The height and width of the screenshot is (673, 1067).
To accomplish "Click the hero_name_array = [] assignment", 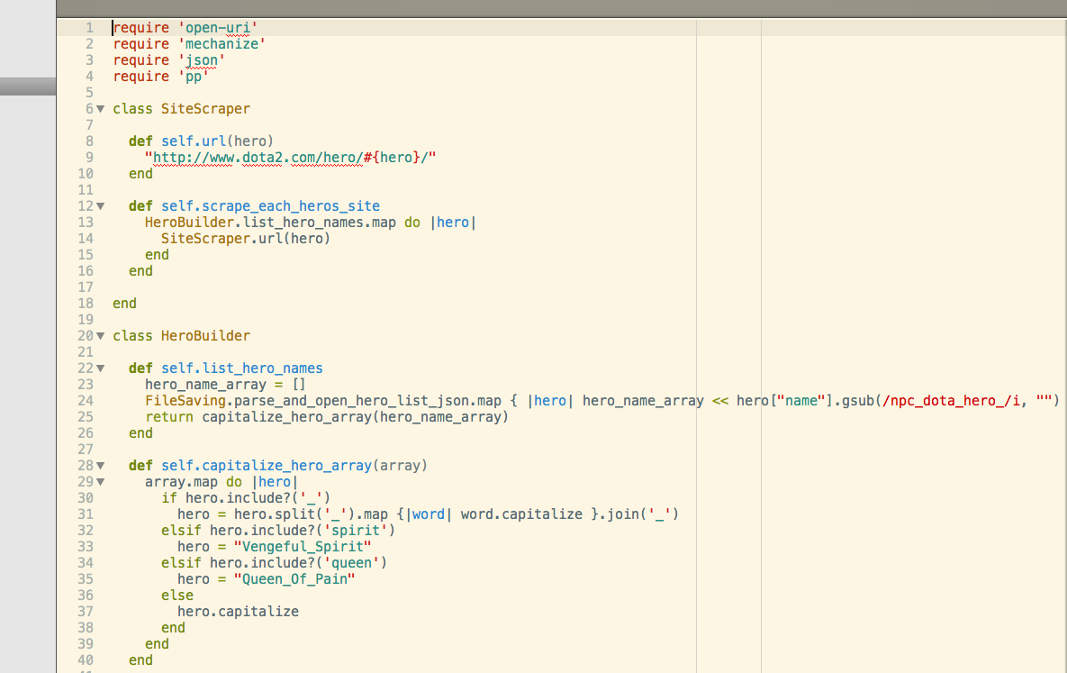I will point(225,384).
